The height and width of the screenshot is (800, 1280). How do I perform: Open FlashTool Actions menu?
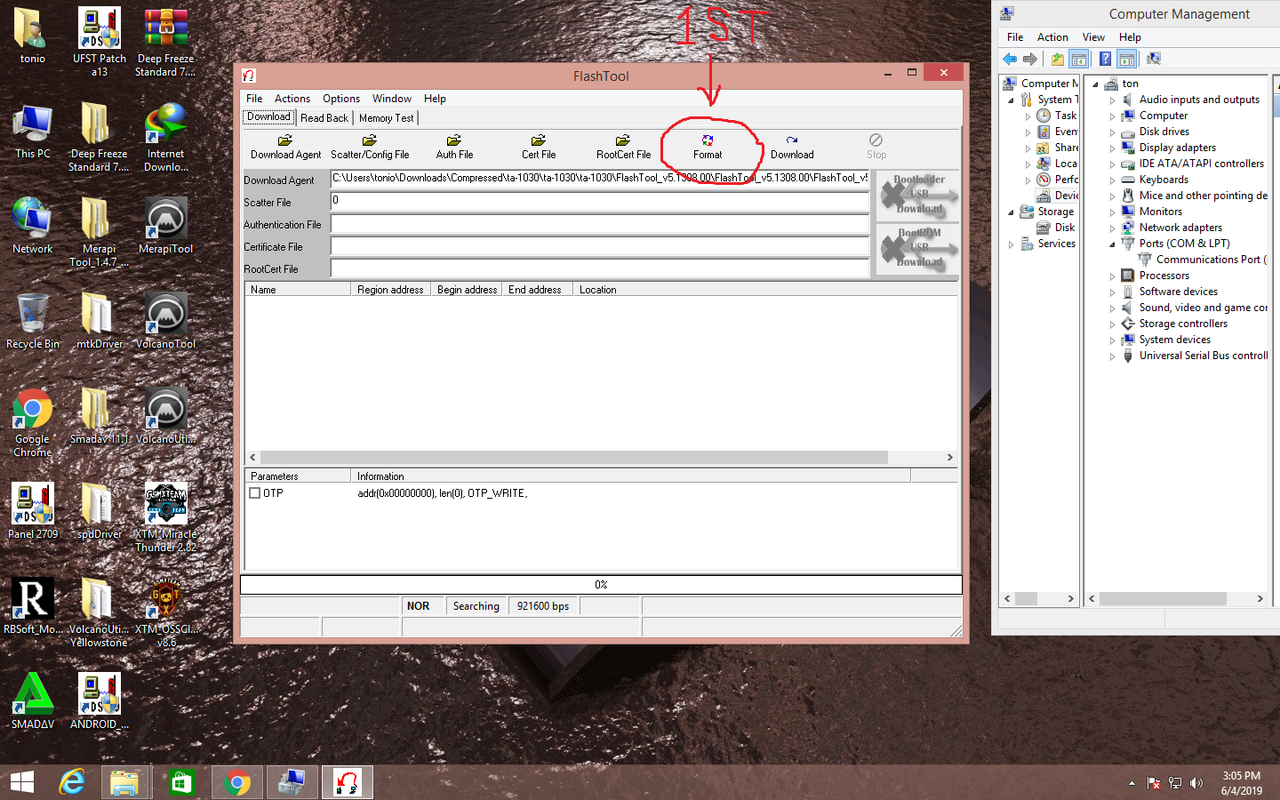pos(292,99)
